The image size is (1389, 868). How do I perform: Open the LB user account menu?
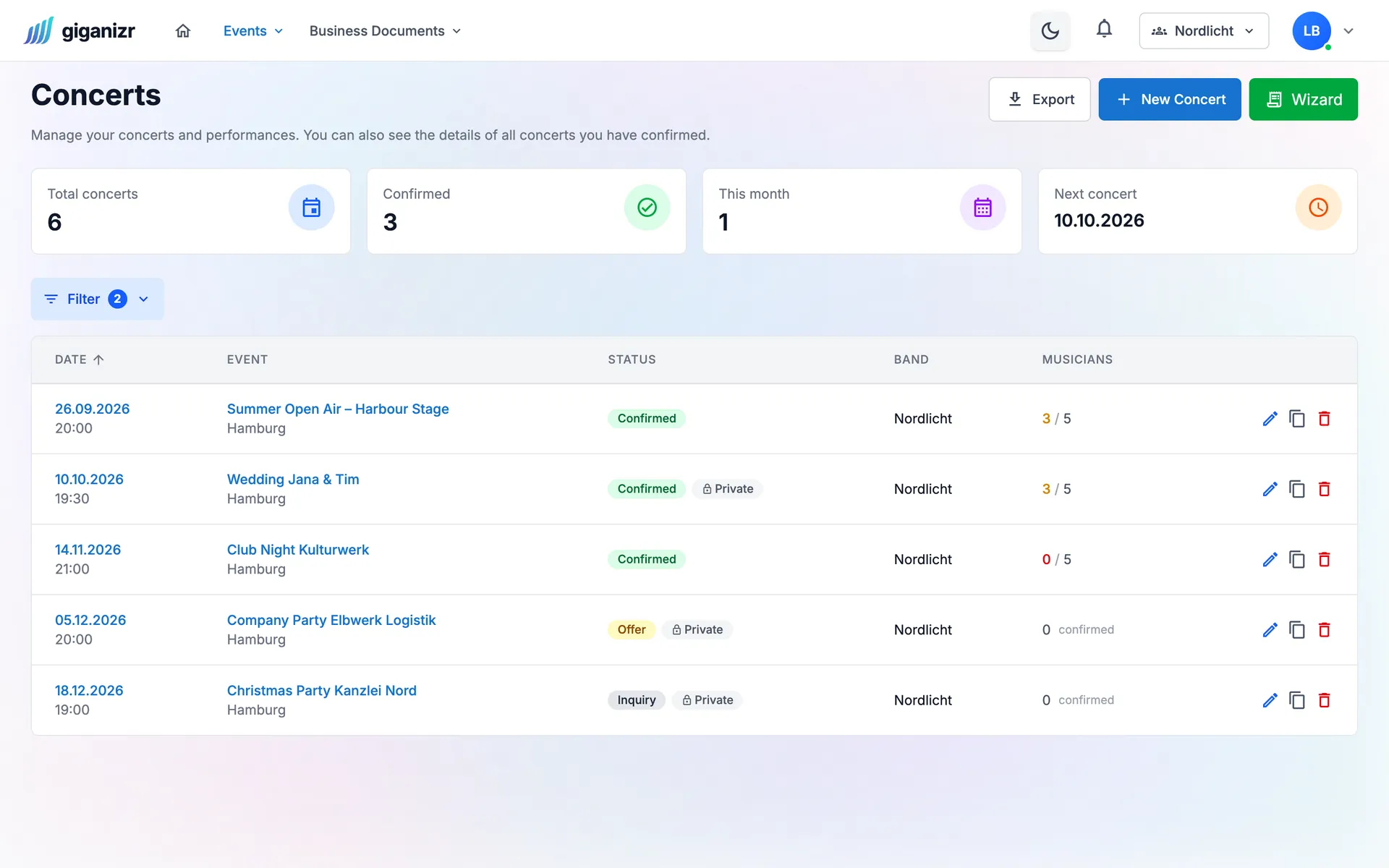(x=1323, y=30)
